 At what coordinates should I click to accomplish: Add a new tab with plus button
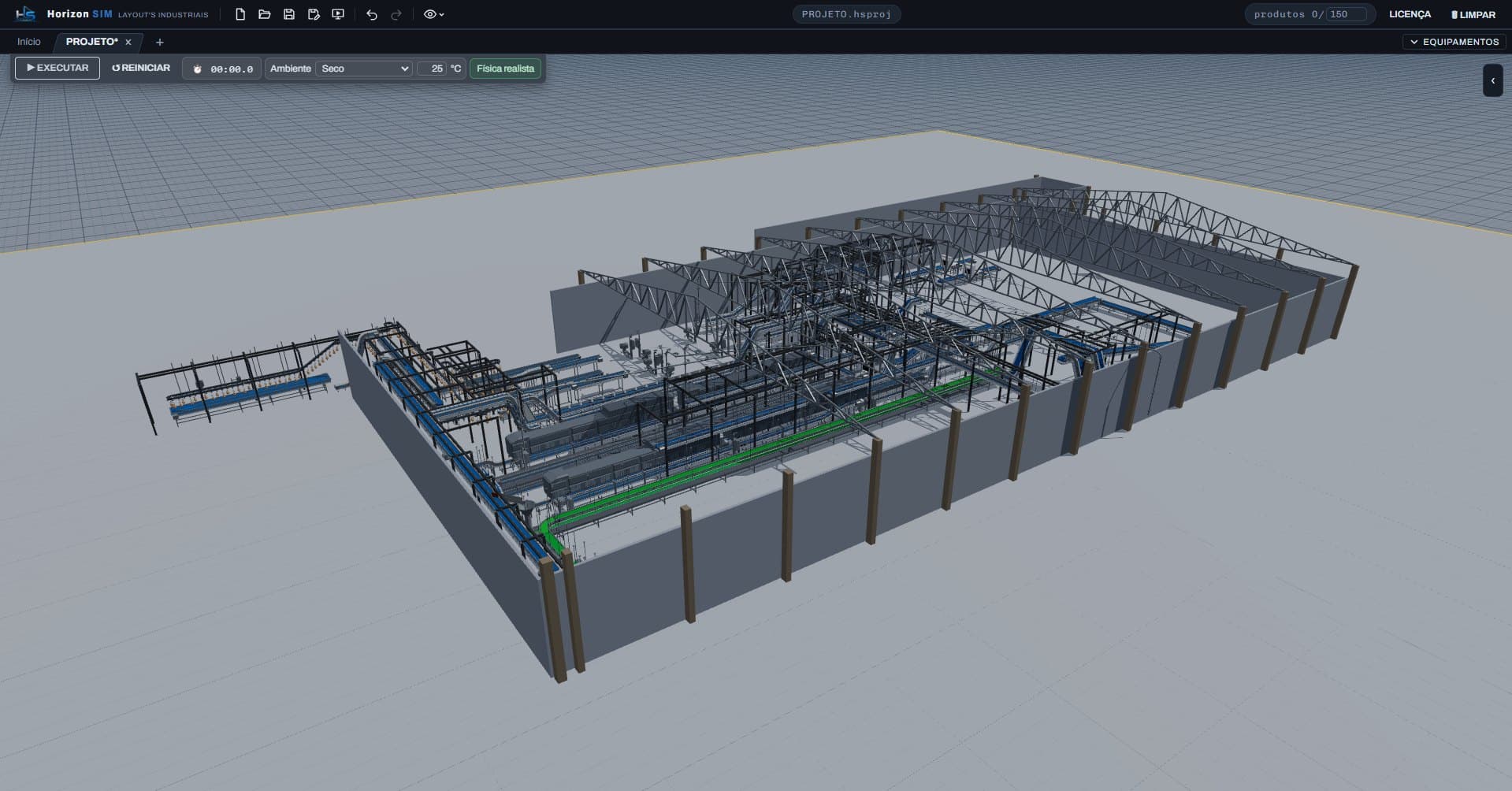click(160, 43)
